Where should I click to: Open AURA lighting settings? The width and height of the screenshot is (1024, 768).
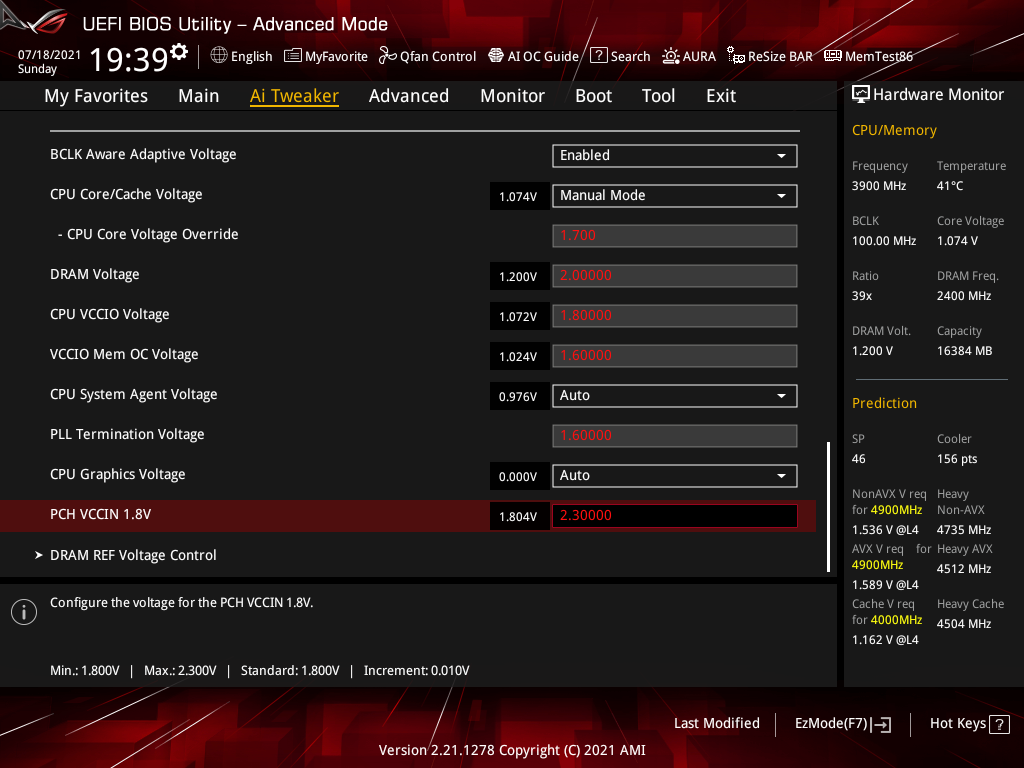tap(689, 56)
